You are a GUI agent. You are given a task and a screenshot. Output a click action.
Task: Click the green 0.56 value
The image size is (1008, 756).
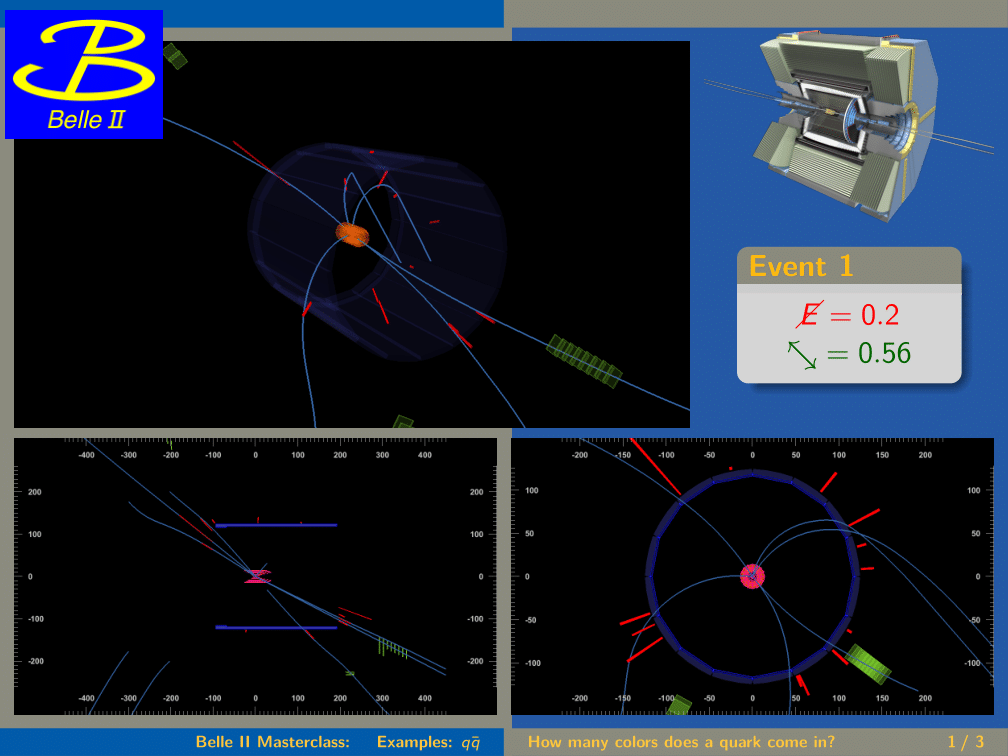tap(884, 353)
